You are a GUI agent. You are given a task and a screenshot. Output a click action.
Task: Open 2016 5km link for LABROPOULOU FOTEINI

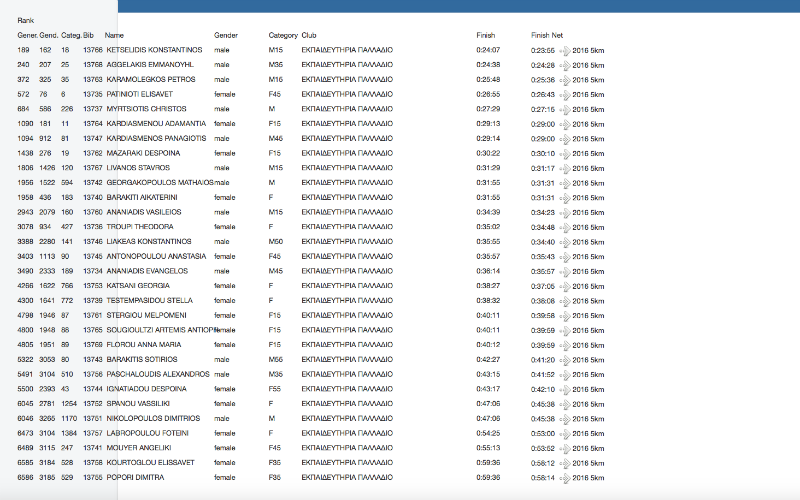click(x=588, y=434)
